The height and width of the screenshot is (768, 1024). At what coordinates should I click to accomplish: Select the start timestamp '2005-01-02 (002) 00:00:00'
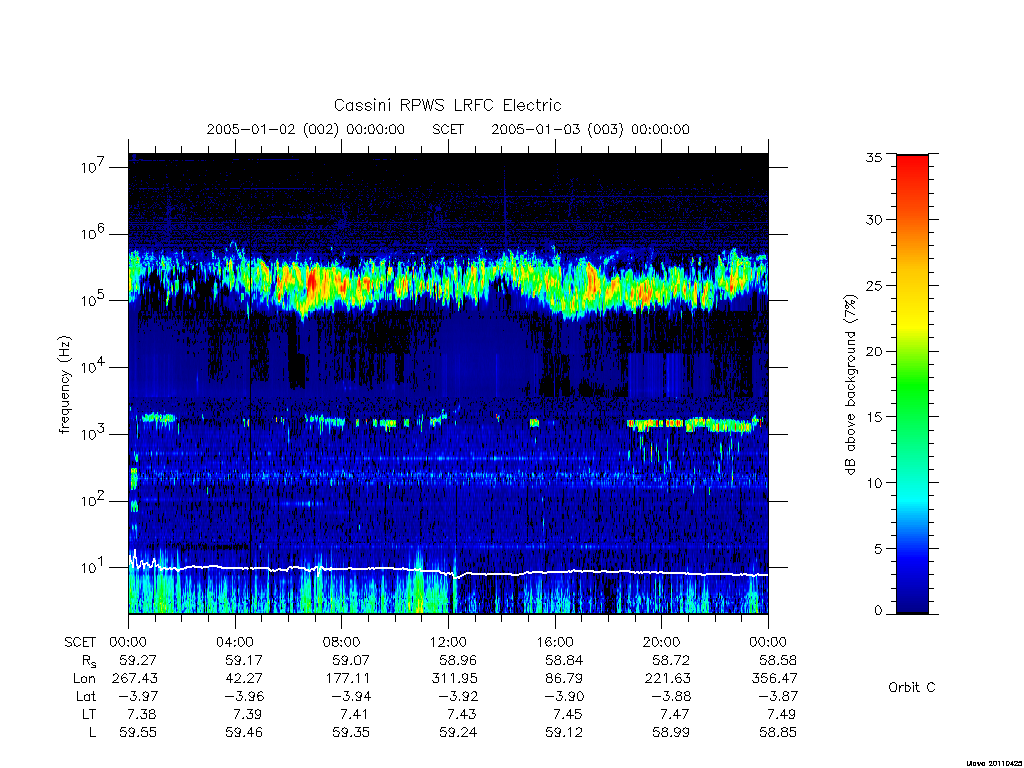(306, 129)
